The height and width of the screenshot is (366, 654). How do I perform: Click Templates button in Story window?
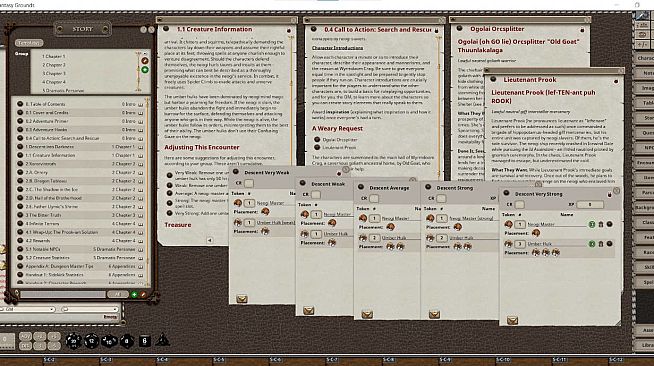29,43
